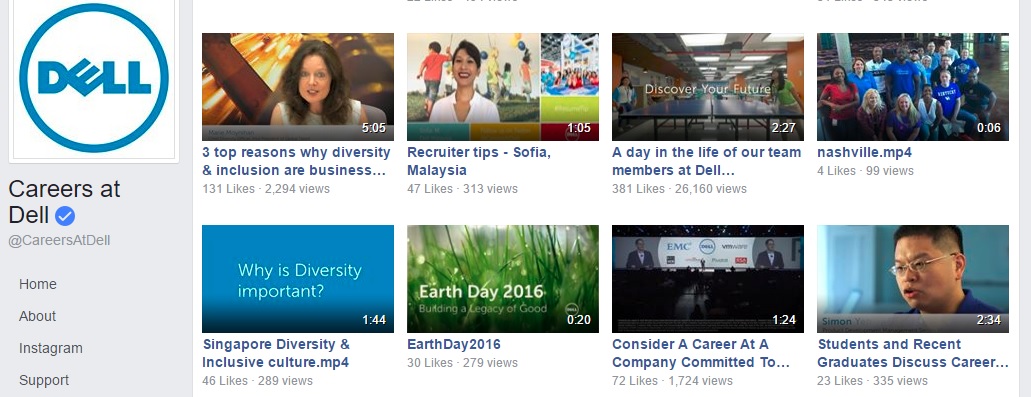Play the Recruiter tips Sofia video thumbnail
Screen dimensions: 1031x397
(x=503, y=87)
